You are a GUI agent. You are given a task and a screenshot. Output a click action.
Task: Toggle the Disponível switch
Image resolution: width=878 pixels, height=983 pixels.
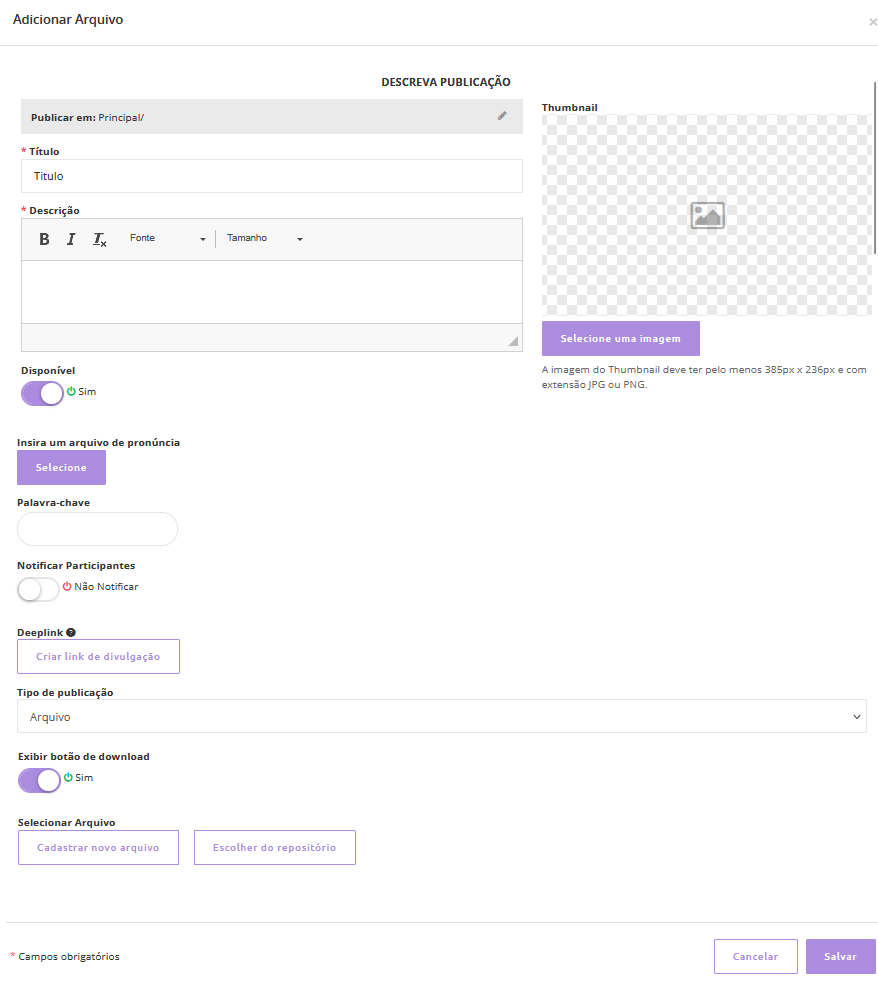[42, 393]
